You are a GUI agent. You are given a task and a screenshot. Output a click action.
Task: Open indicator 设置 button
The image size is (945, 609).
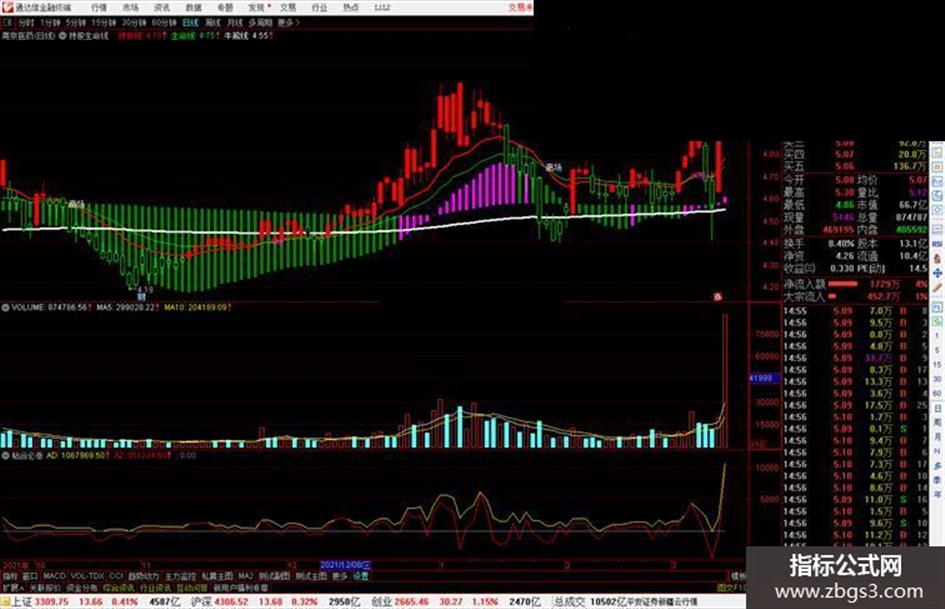pos(361,576)
